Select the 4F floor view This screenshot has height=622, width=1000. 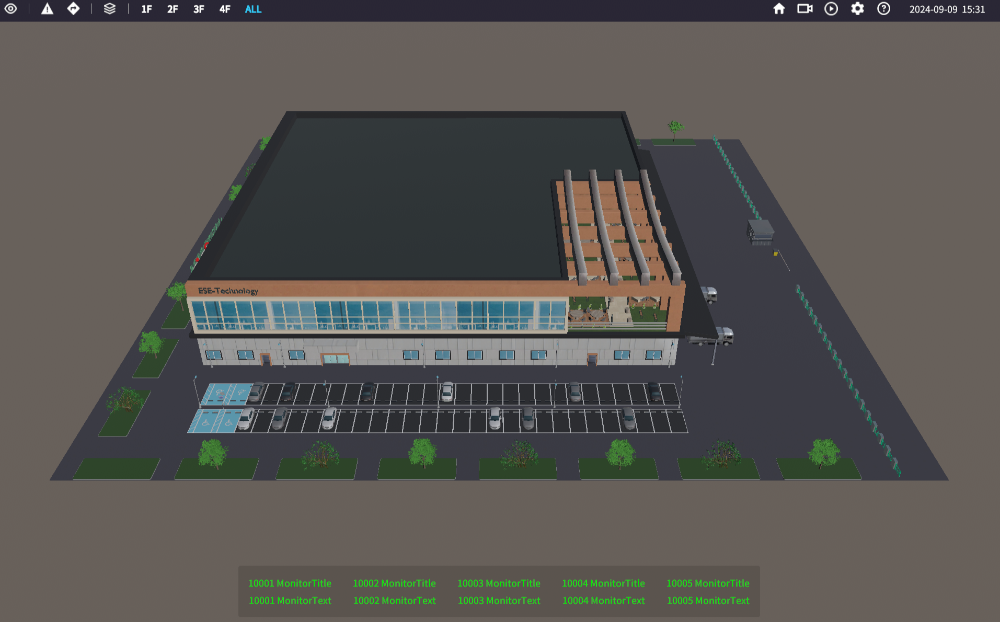[x=225, y=9]
